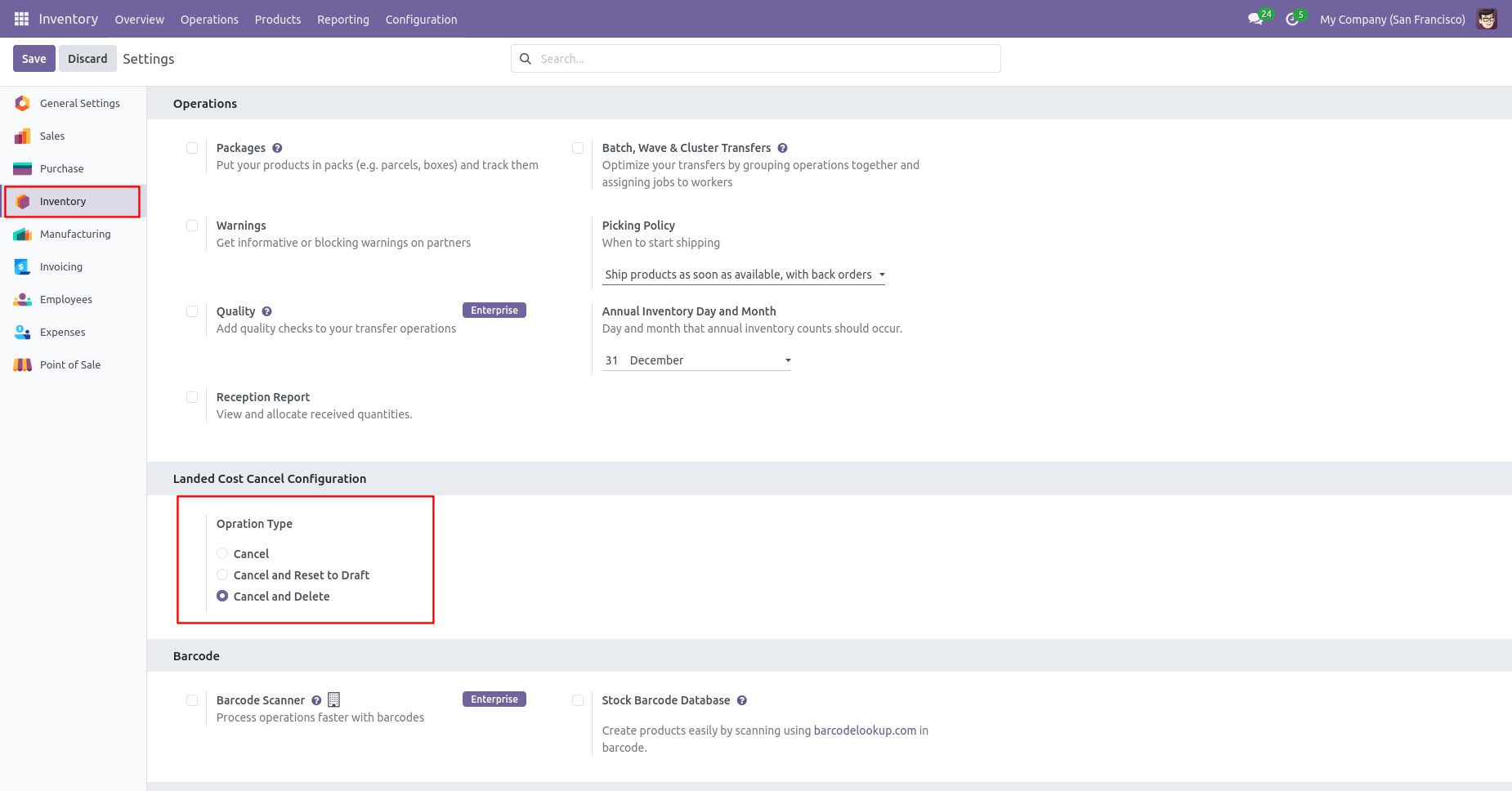Open Invoicing settings in the sidebar

(x=74, y=266)
